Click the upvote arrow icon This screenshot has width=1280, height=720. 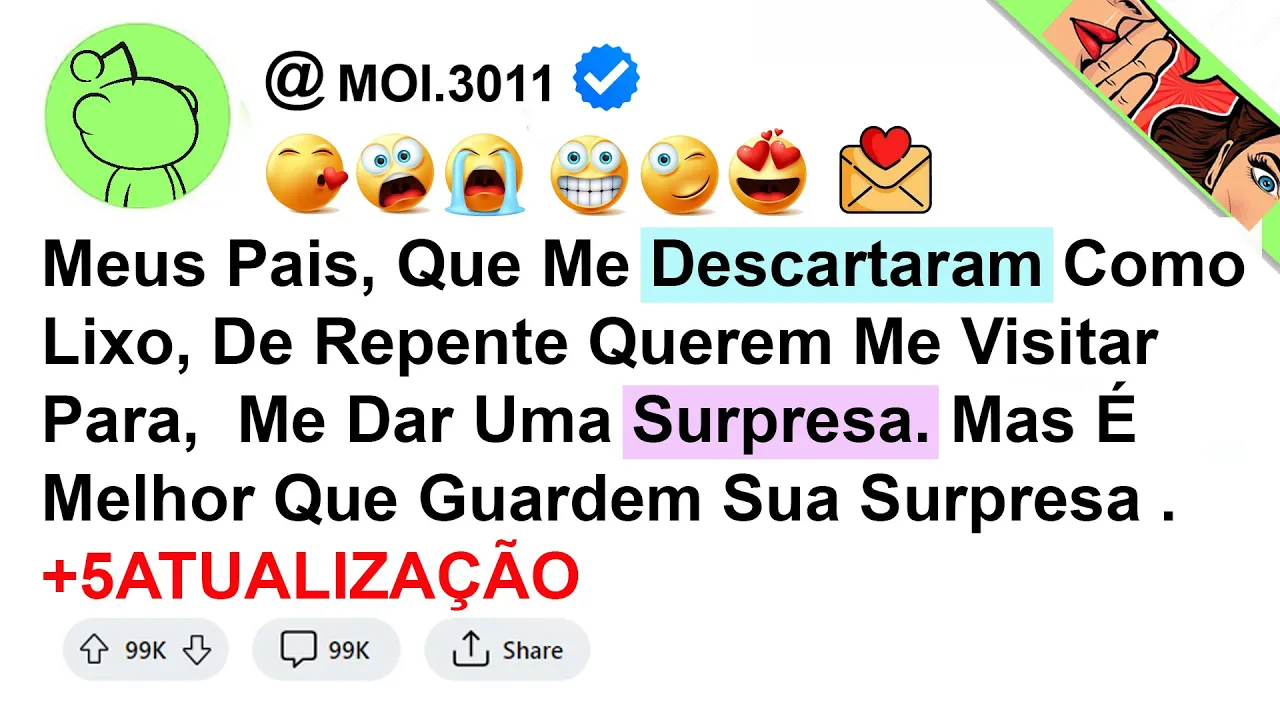pos(94,651)
